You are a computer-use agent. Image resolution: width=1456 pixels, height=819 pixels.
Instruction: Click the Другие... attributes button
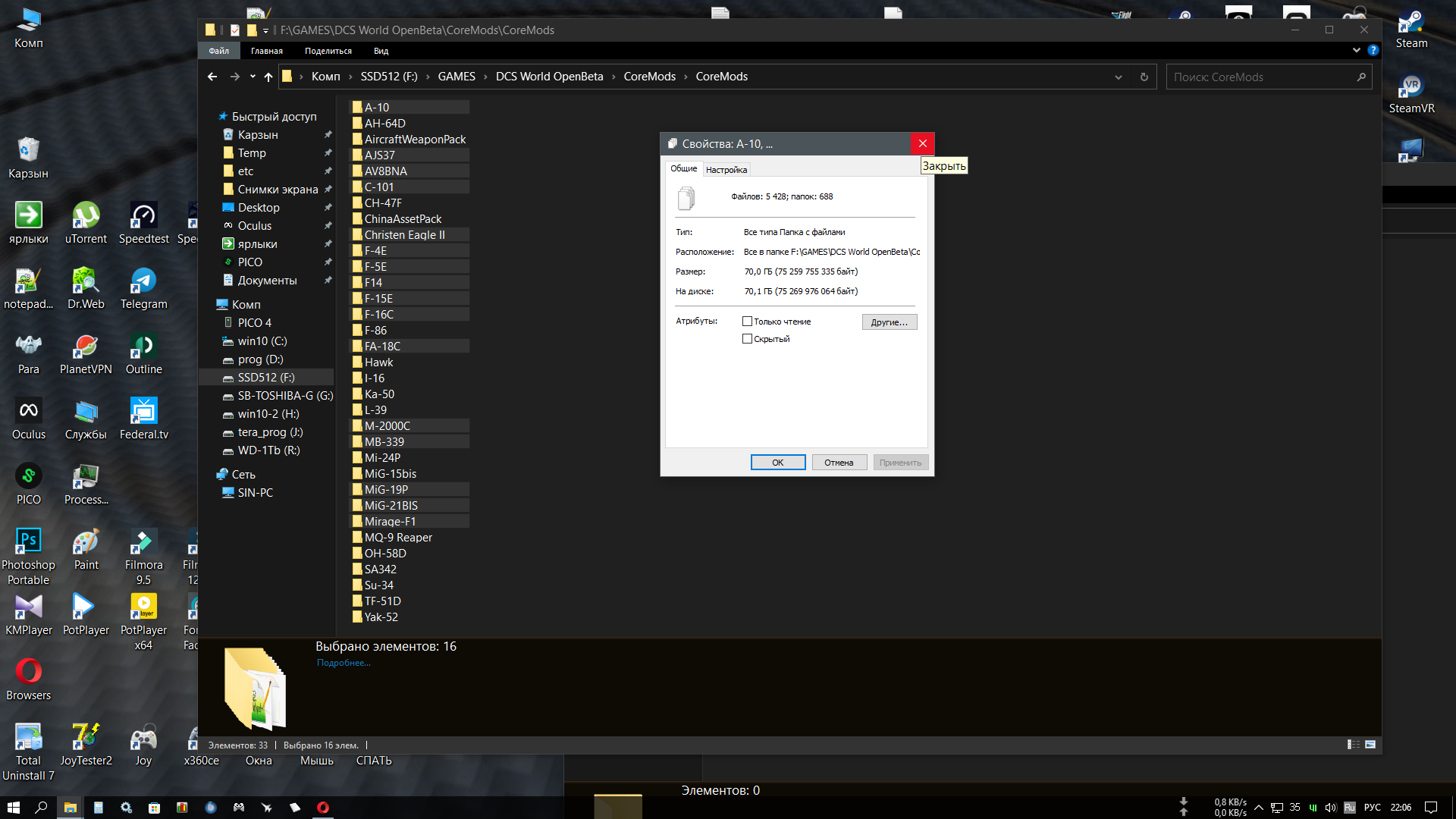tap(890, 322)
